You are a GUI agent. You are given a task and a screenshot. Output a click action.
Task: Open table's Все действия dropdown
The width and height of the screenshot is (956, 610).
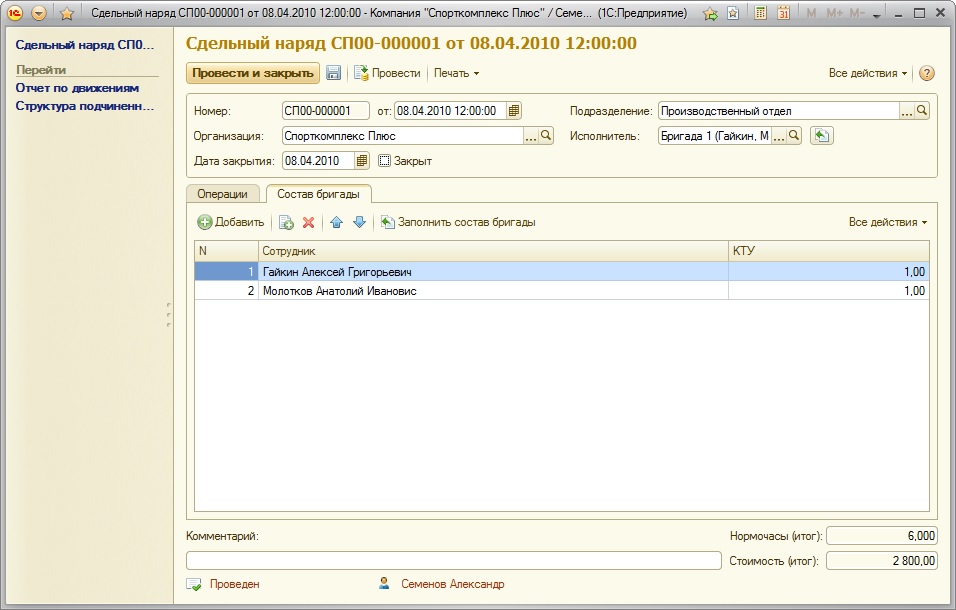coord(887,222)
